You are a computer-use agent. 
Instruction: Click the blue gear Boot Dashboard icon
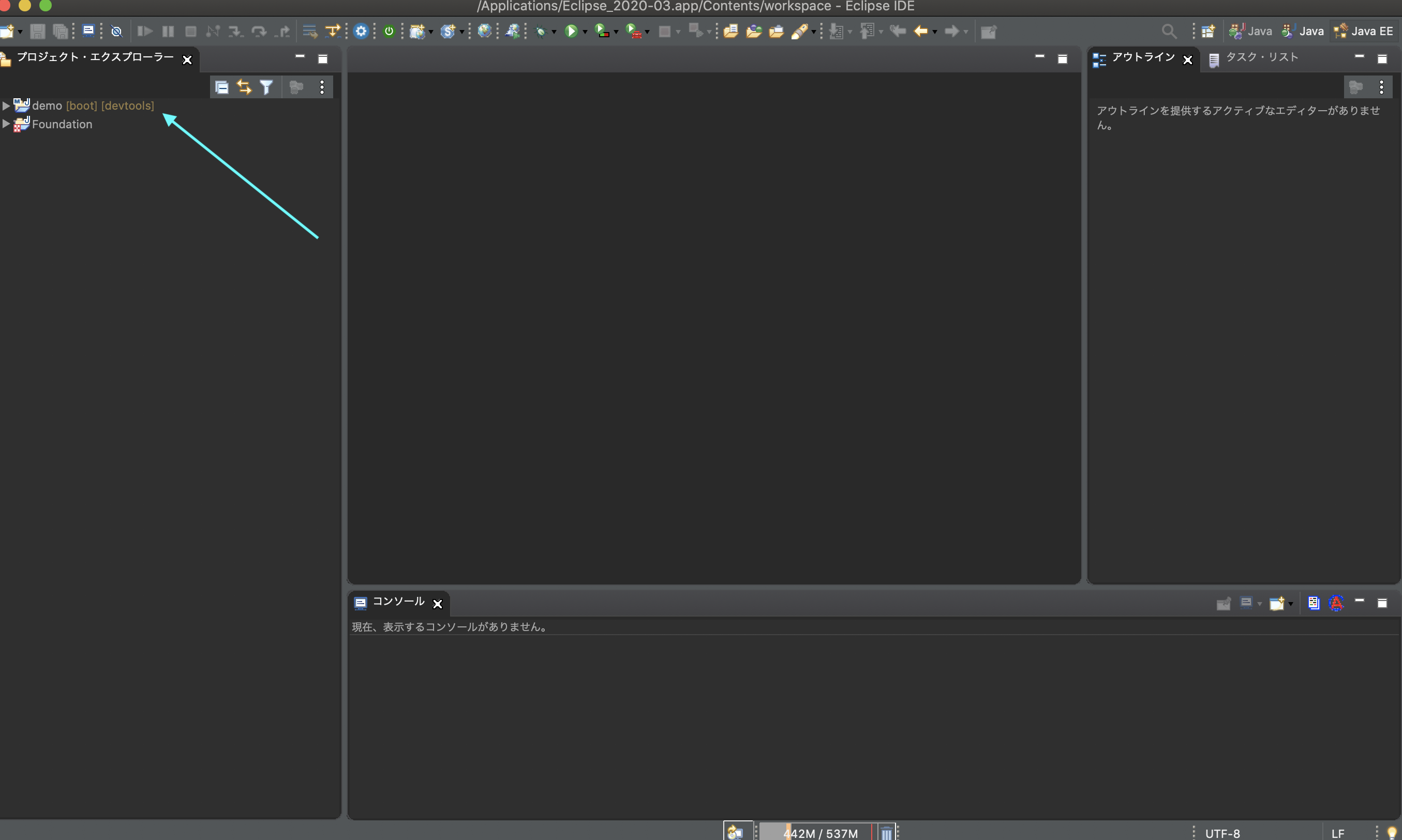coord(361,31)
